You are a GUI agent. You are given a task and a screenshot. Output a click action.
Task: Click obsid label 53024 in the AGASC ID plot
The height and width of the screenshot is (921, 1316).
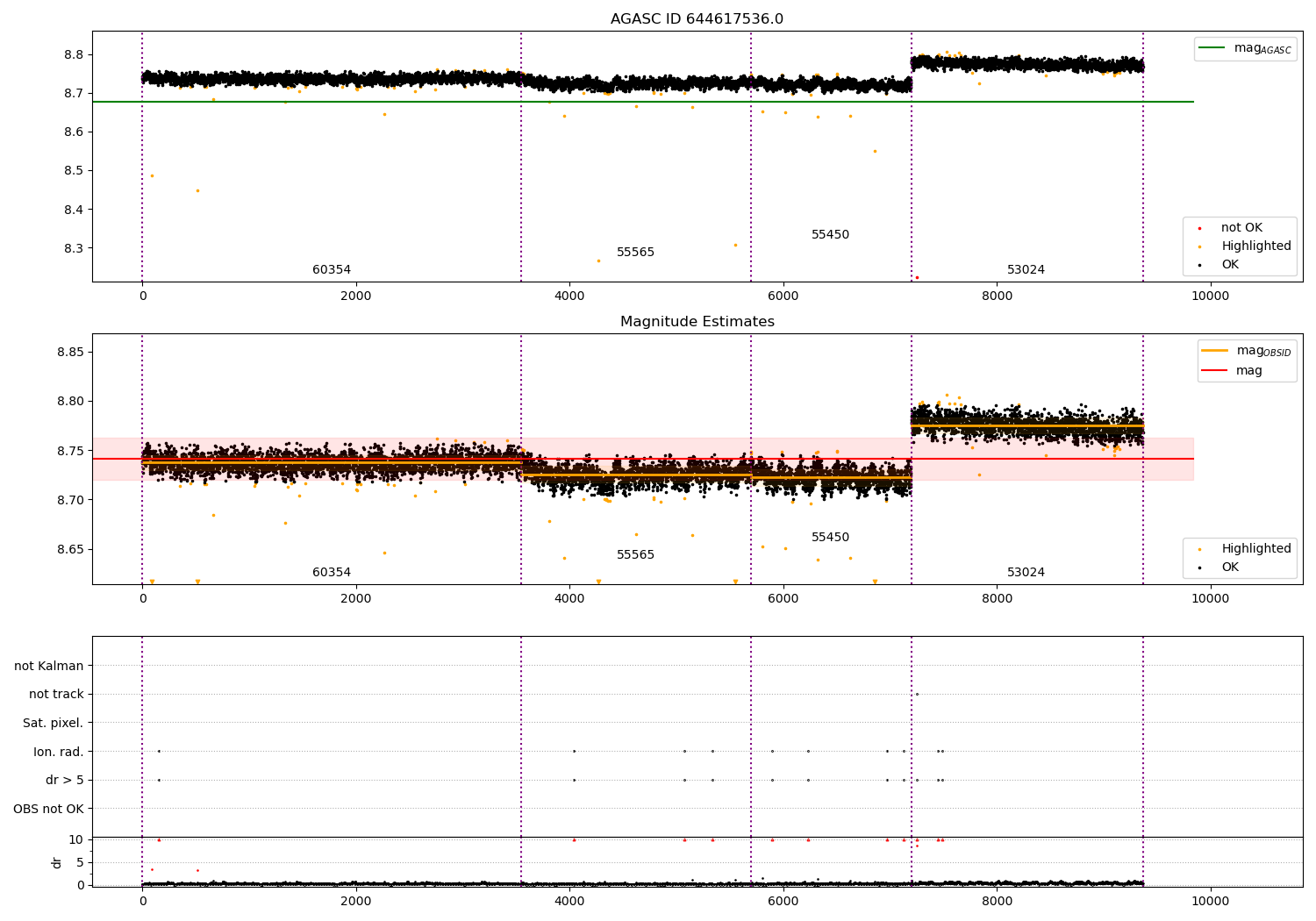coord(1026,270)
